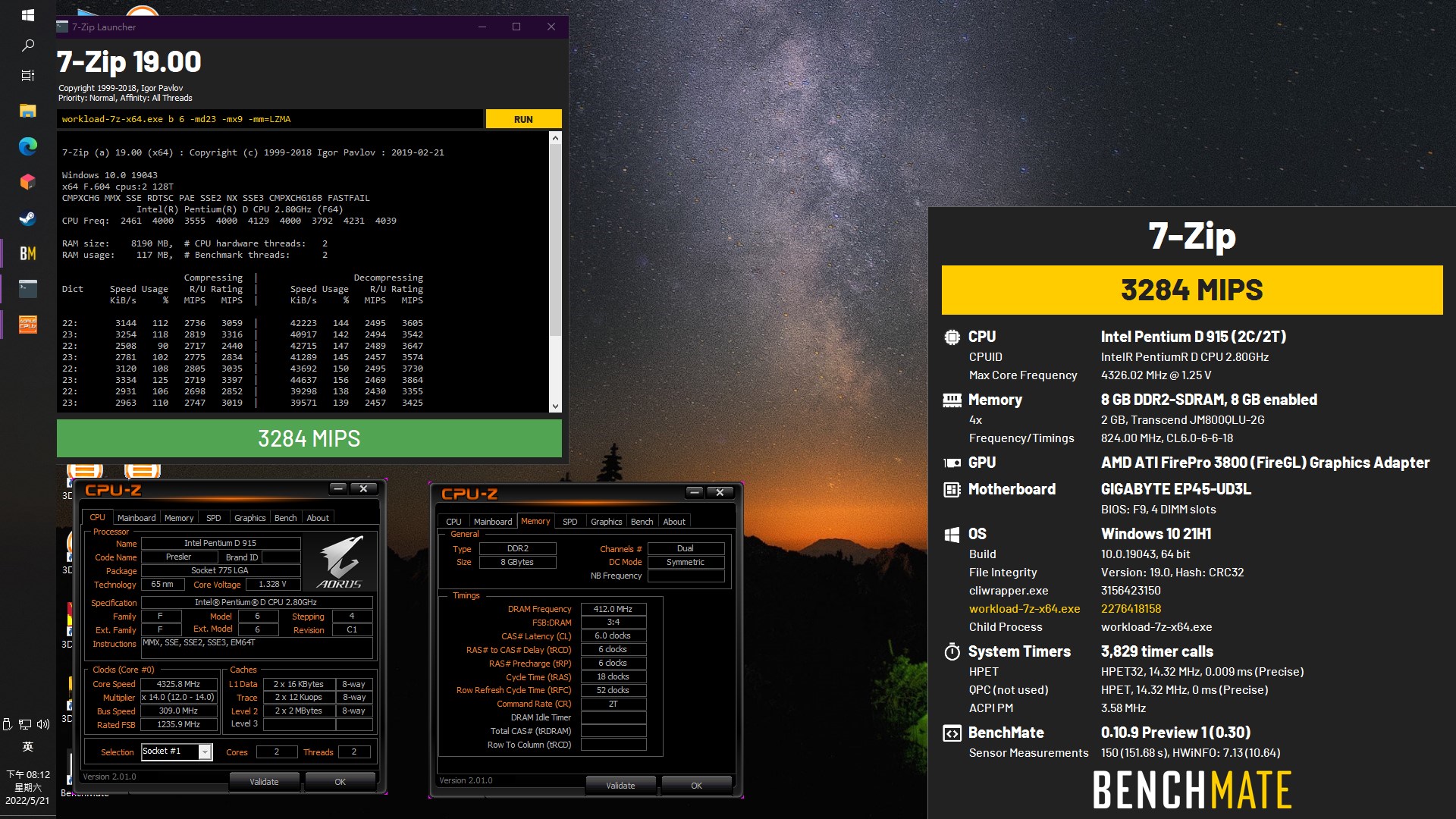Minimize the right CPU-Z memory window

[x=695, y=493]
